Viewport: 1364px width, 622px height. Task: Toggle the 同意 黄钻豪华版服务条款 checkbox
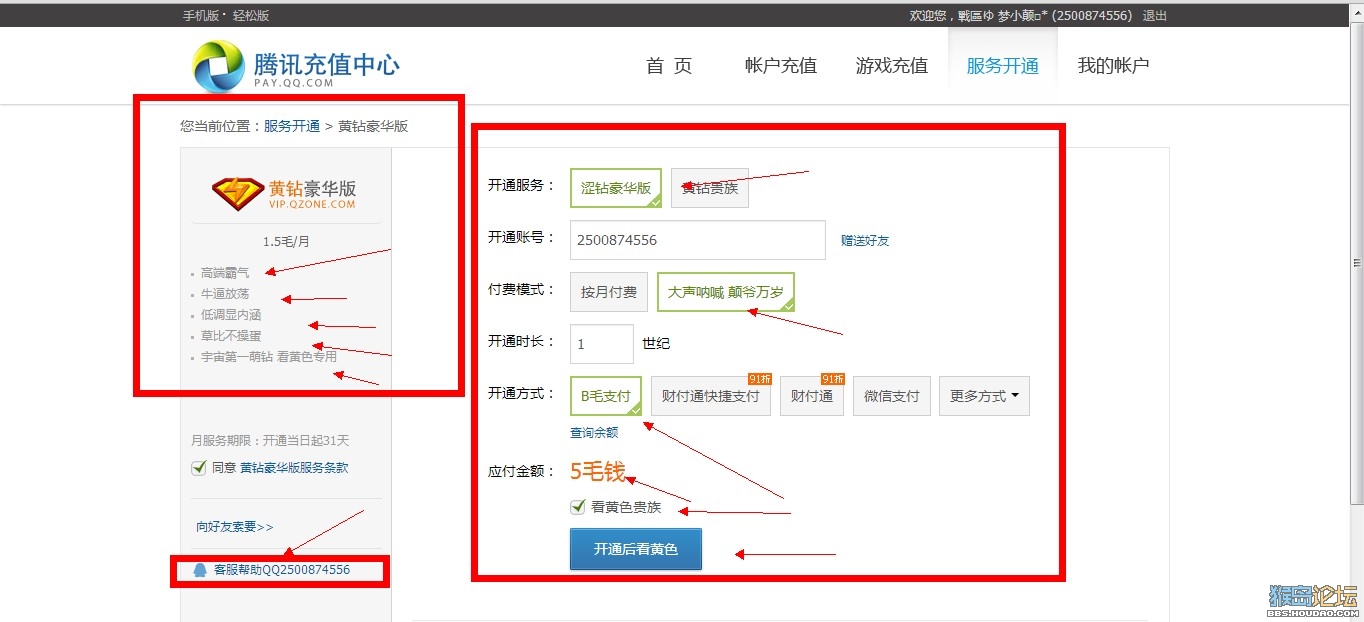[199, 468]
